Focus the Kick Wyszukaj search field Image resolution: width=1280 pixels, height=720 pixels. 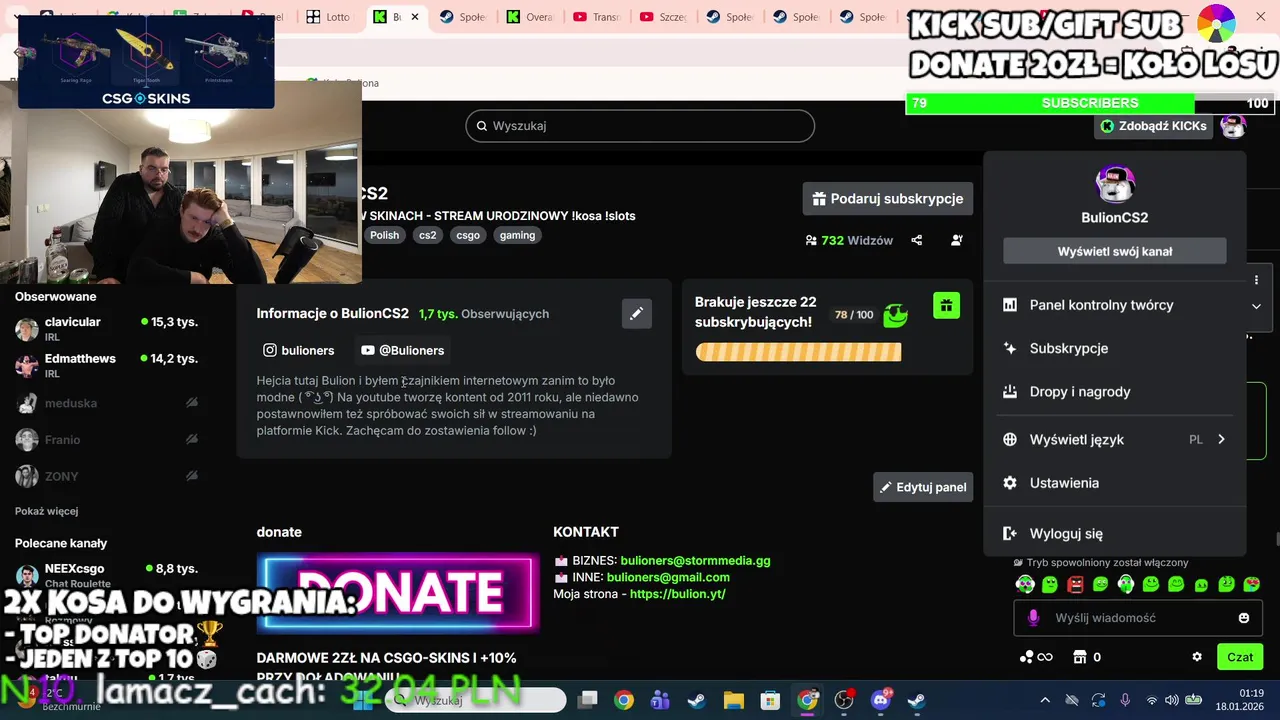point(640,126)
